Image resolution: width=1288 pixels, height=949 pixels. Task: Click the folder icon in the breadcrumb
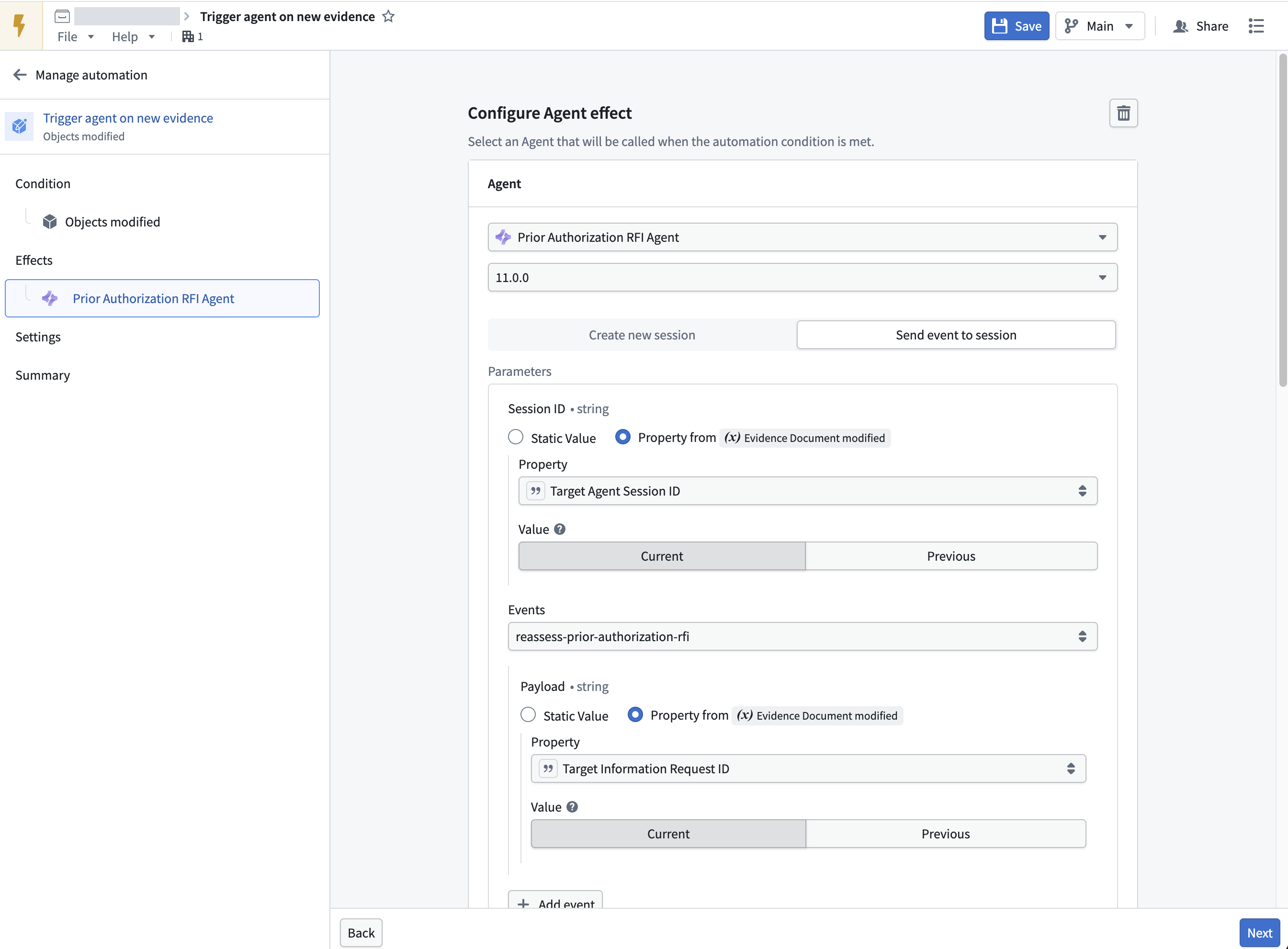pos(62,17)
